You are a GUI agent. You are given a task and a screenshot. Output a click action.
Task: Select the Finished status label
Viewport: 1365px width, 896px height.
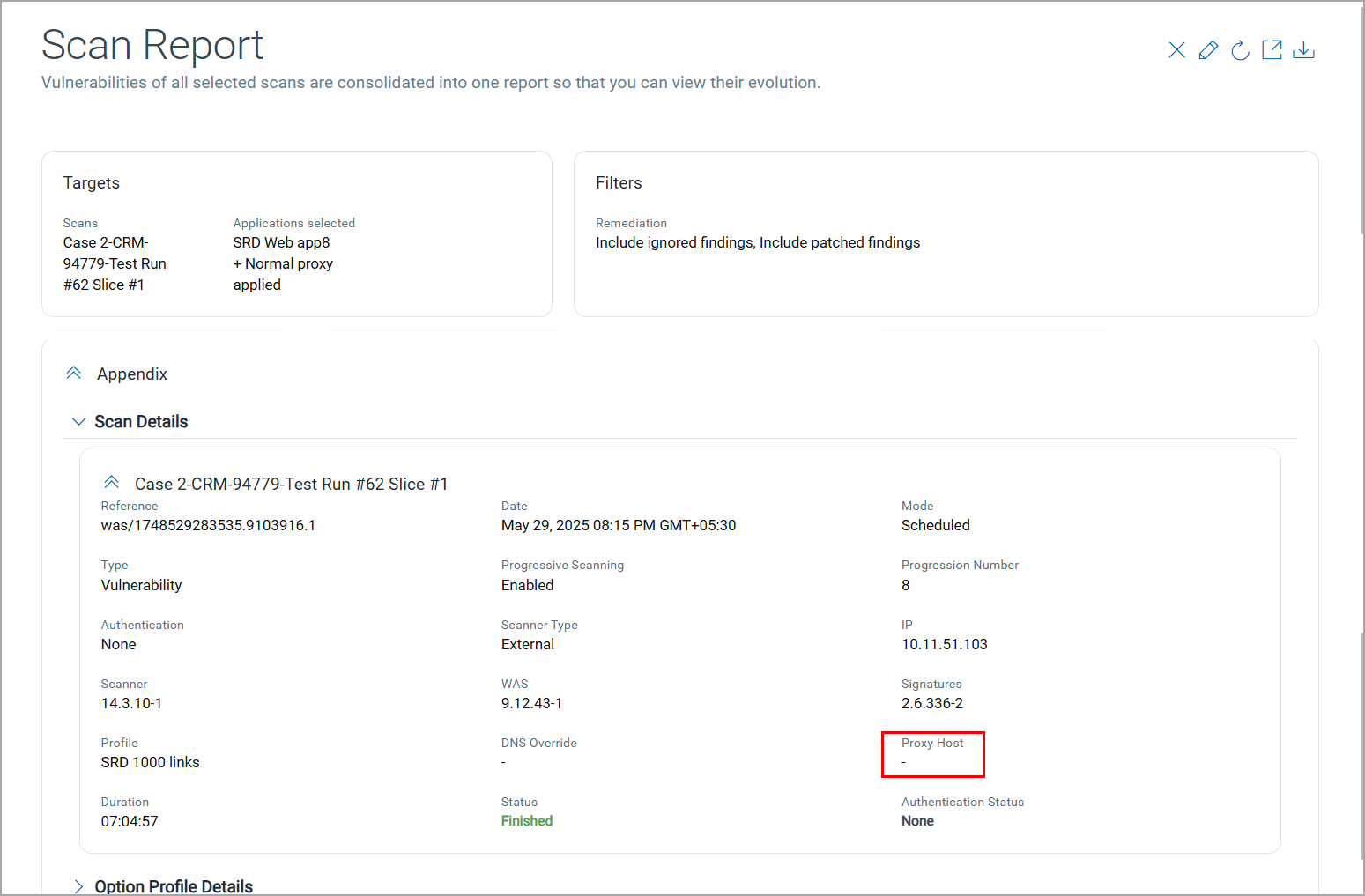pyautogui.click(x=527, y=820)
